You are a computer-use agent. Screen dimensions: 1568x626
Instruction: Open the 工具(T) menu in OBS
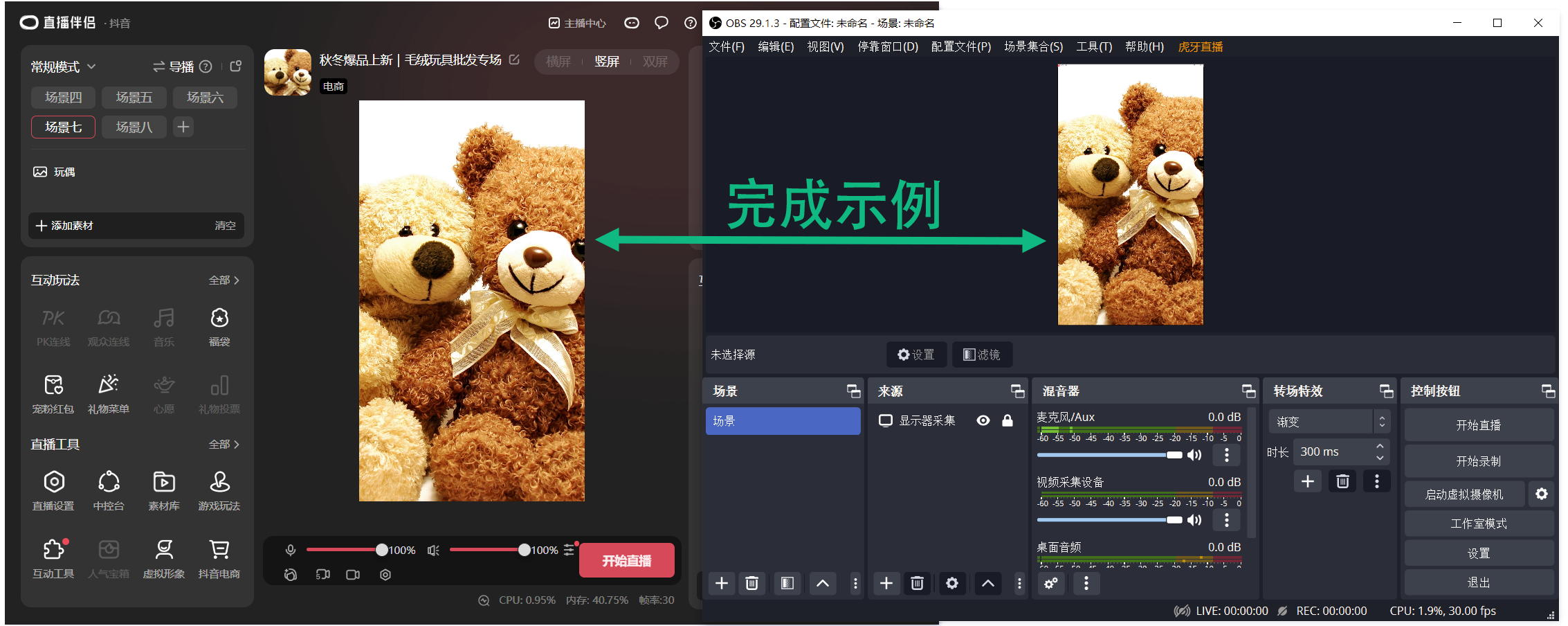[x=1094, y=46]
